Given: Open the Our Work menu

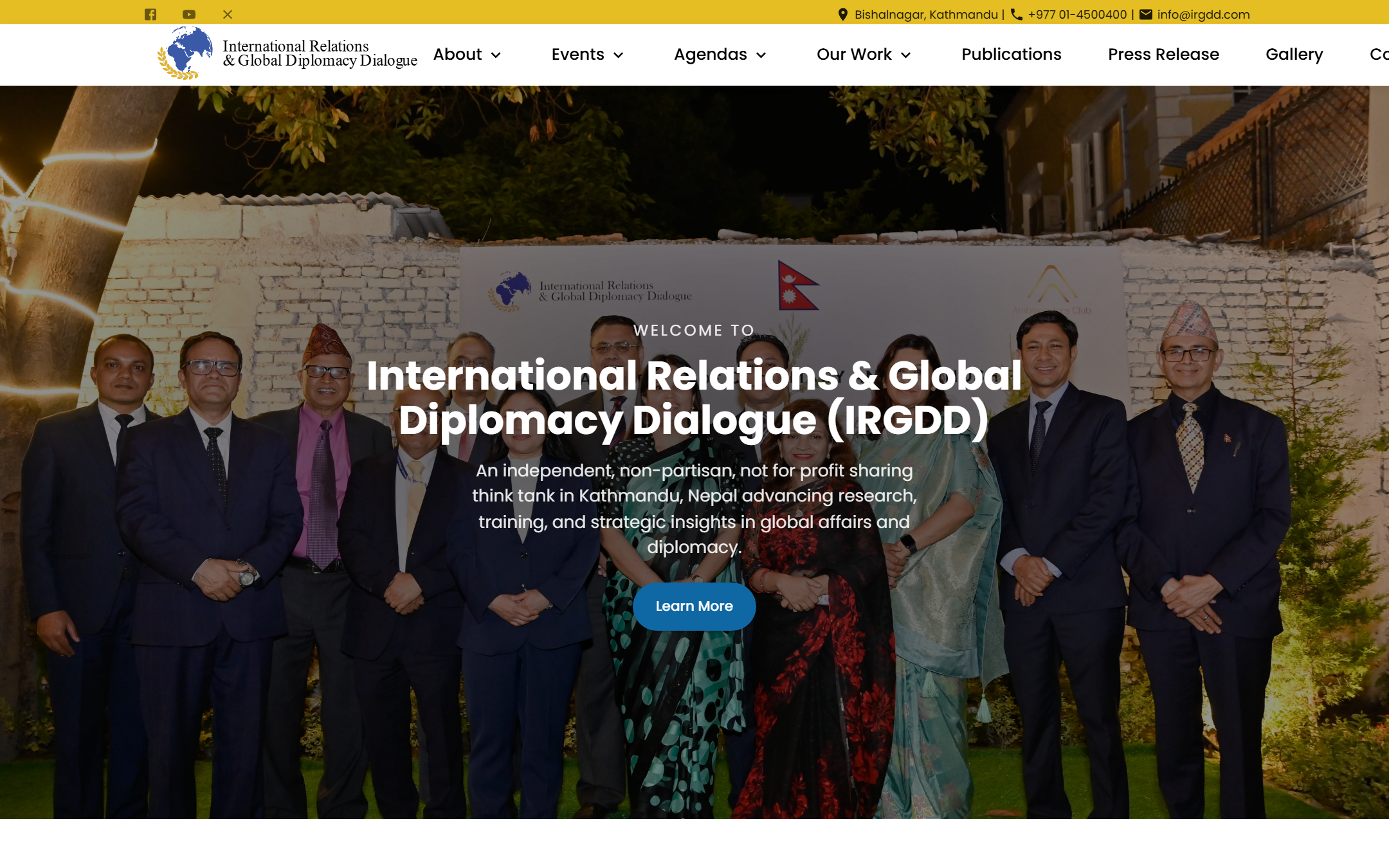Looking at the screenshot, I should coord(854,54).
